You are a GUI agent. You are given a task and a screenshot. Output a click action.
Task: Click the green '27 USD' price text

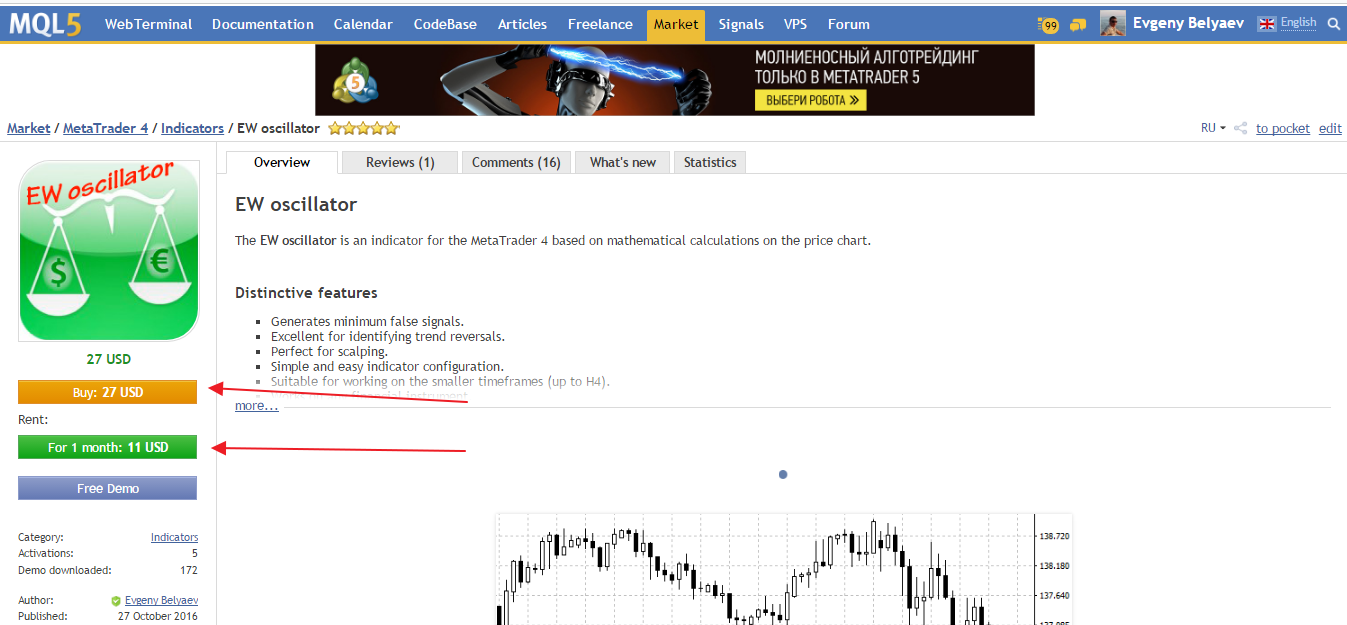pyautogui.click(x=108, y=359)
